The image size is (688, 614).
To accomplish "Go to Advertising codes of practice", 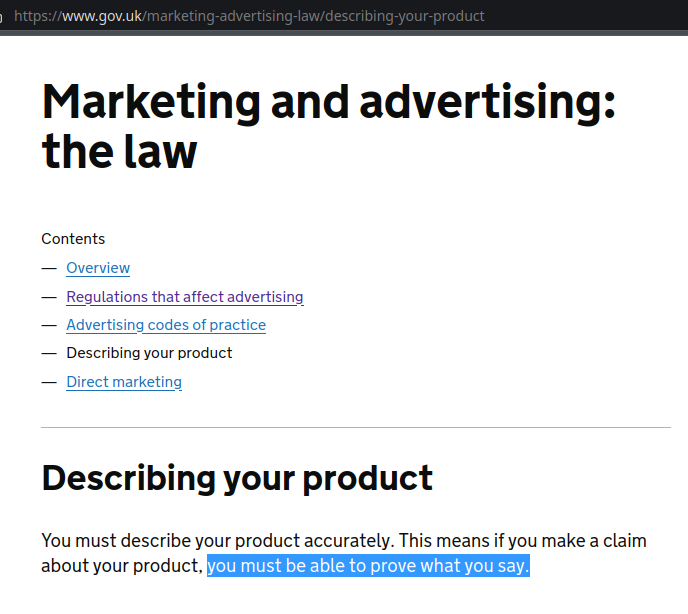I will (166, 325).
